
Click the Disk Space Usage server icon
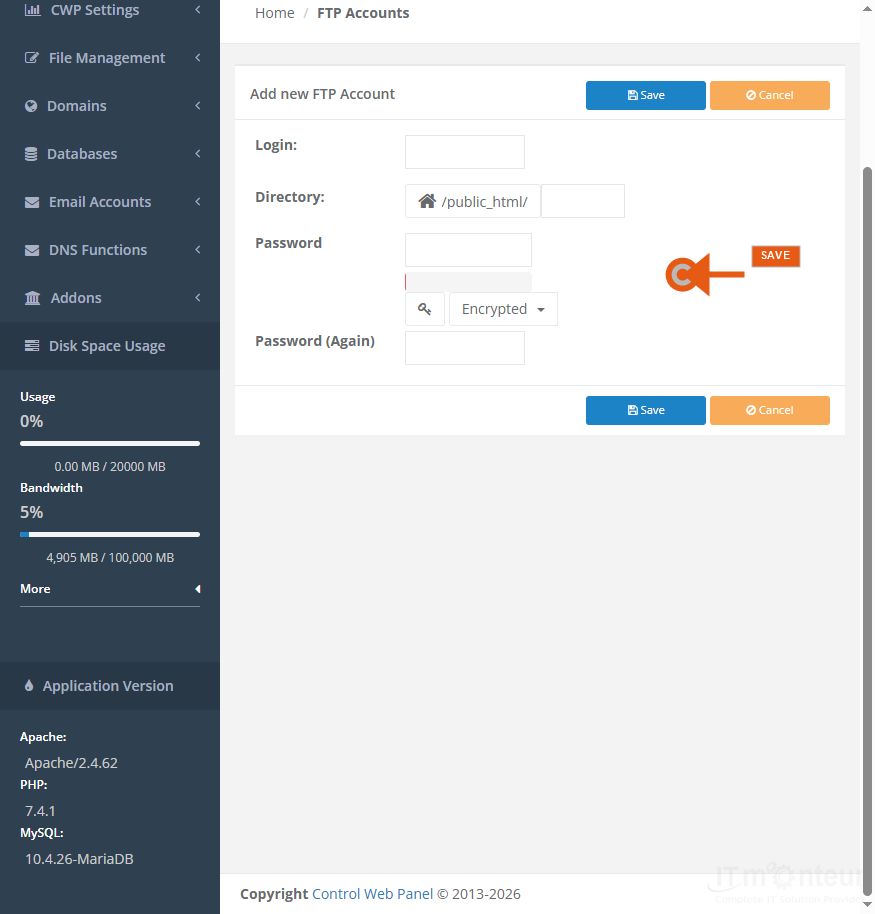(x=32, y=346)
